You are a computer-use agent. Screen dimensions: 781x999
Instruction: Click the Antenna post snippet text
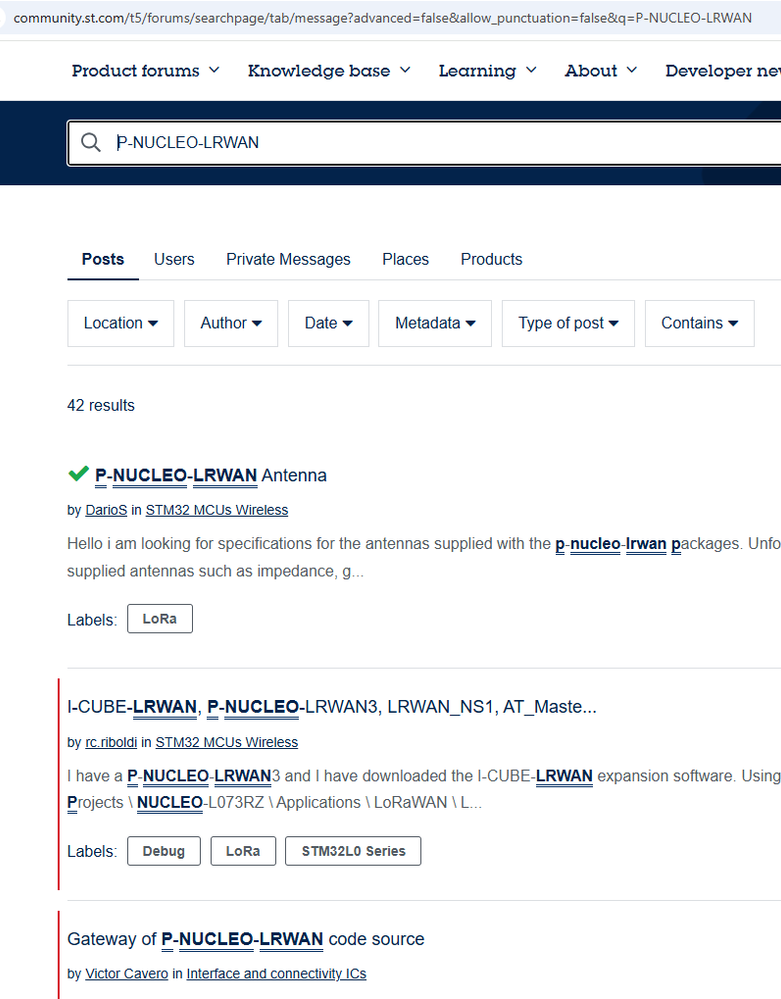tap(424, 557)
